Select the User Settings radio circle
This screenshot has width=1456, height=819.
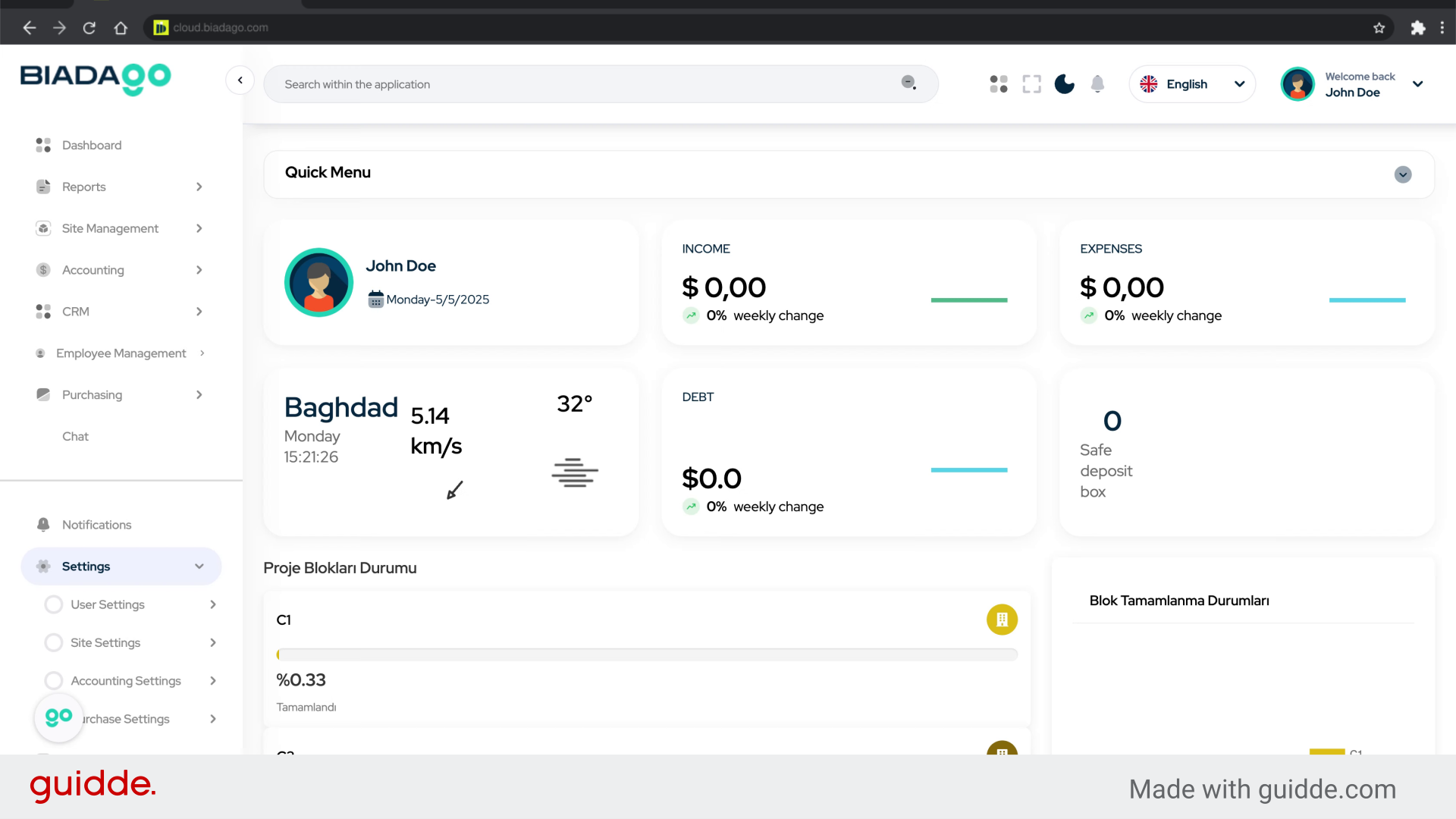54,604
